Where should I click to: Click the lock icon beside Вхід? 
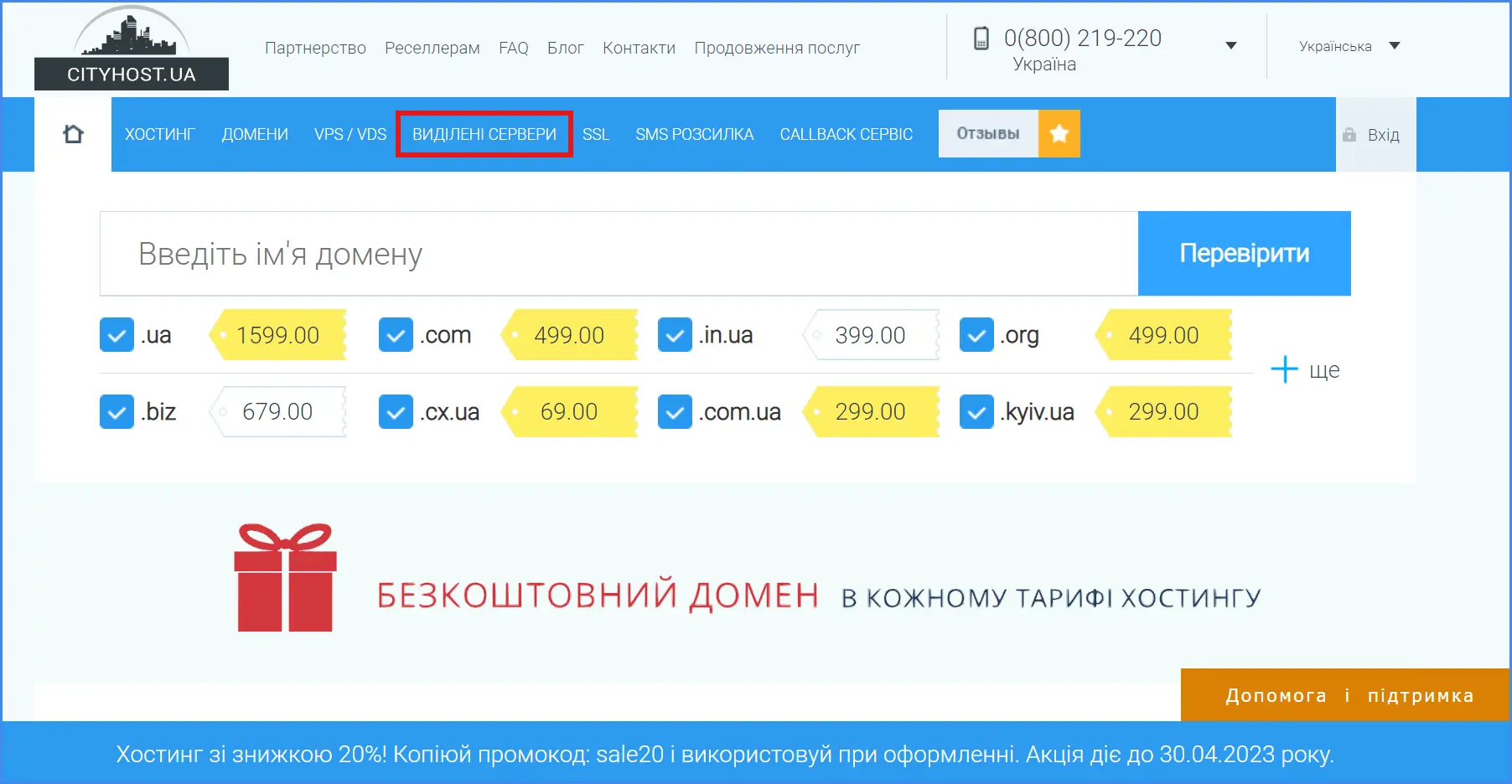[1349, 135]
